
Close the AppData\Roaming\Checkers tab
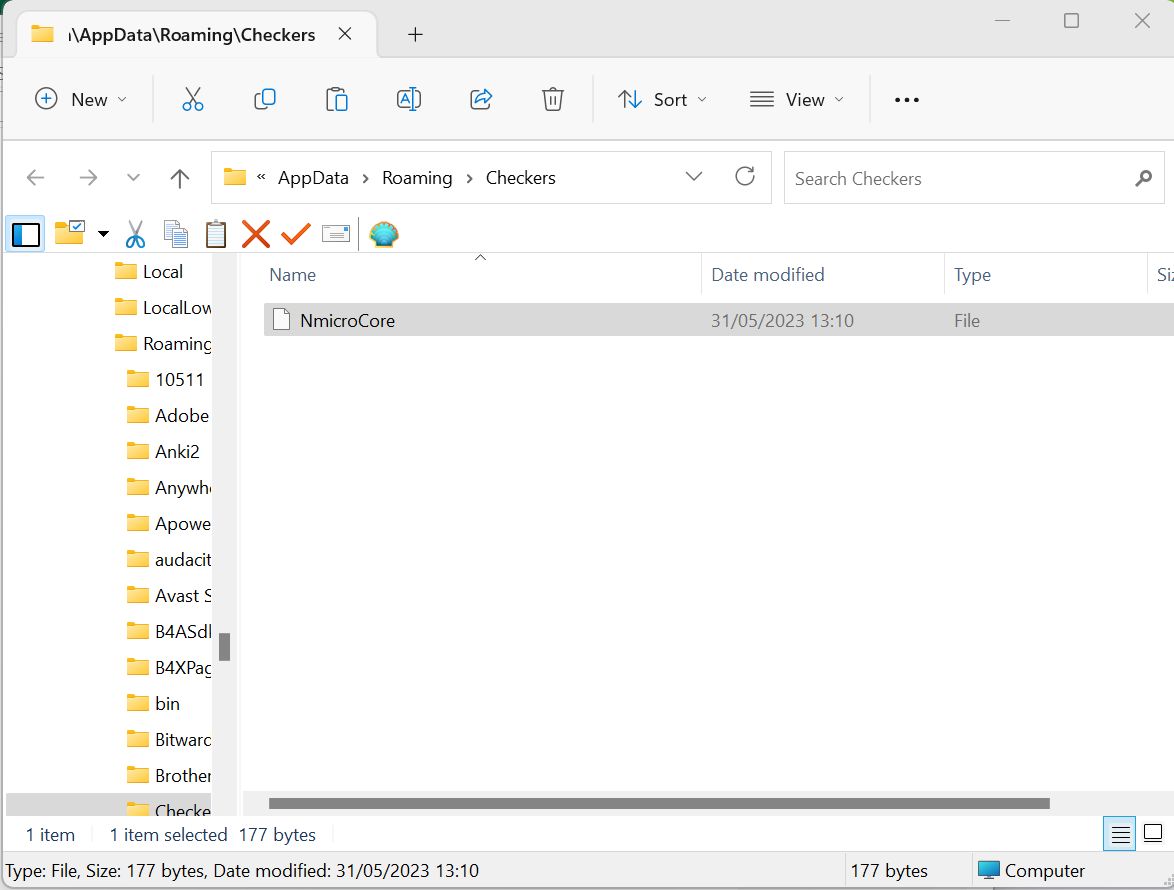pos(344,34)
